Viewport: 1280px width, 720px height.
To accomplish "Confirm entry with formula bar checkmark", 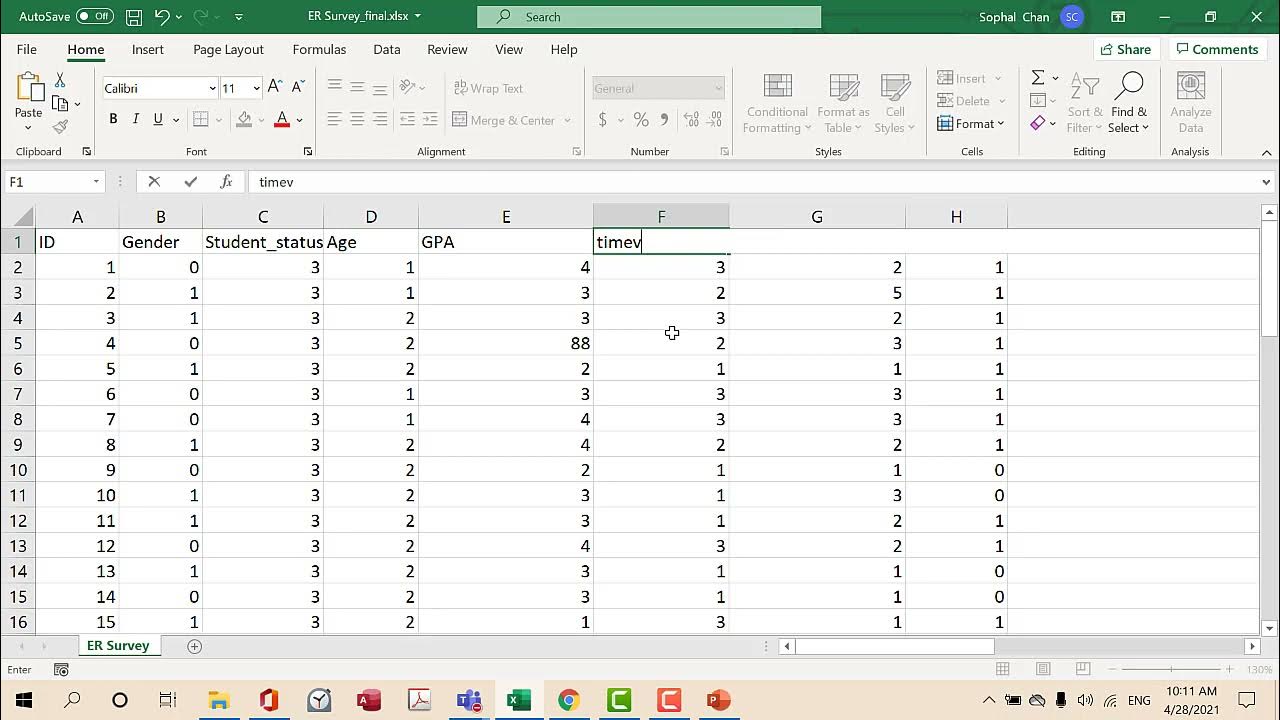I will tap(190, 182).
